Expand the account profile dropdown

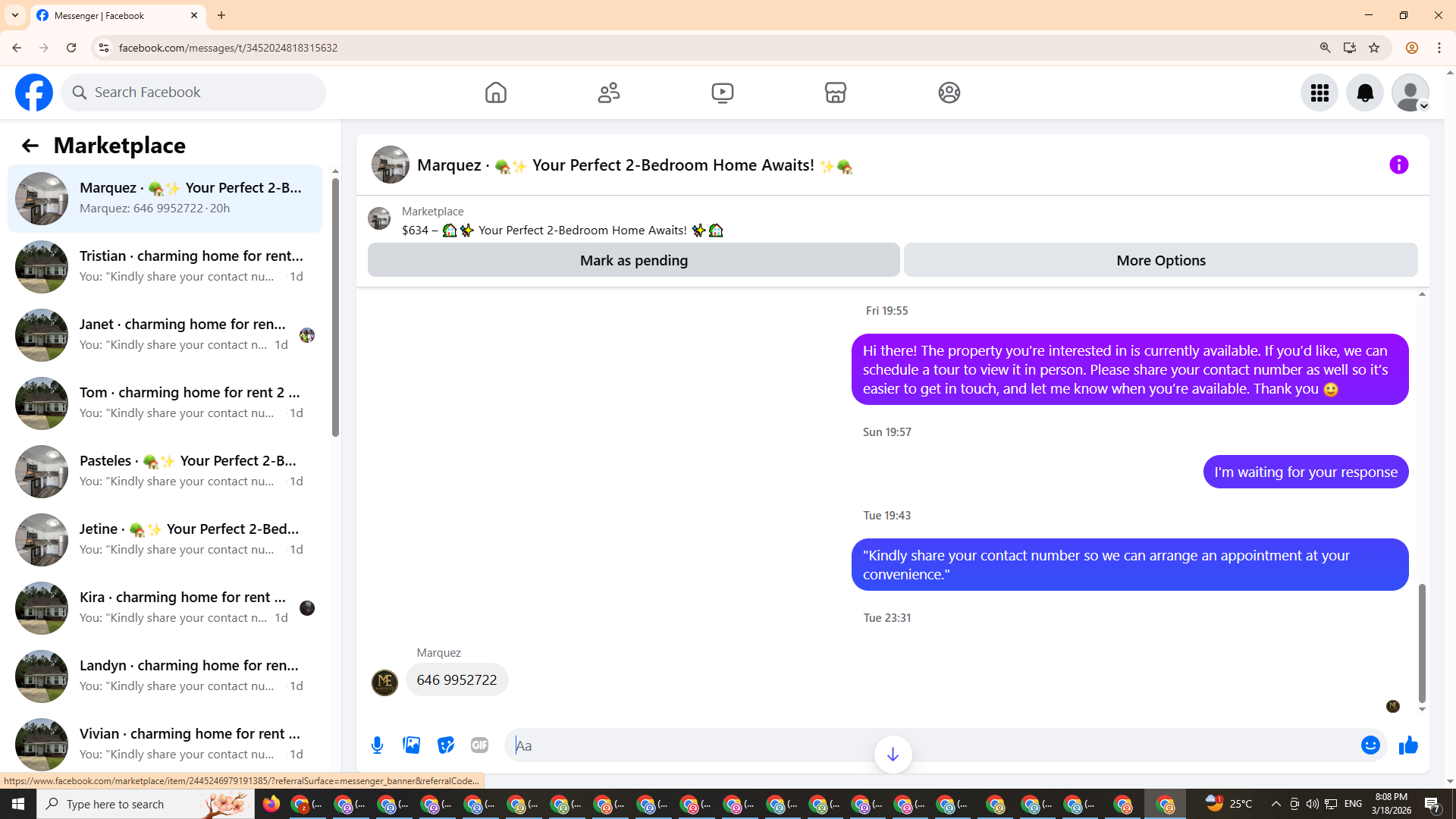click(1410, 93)
